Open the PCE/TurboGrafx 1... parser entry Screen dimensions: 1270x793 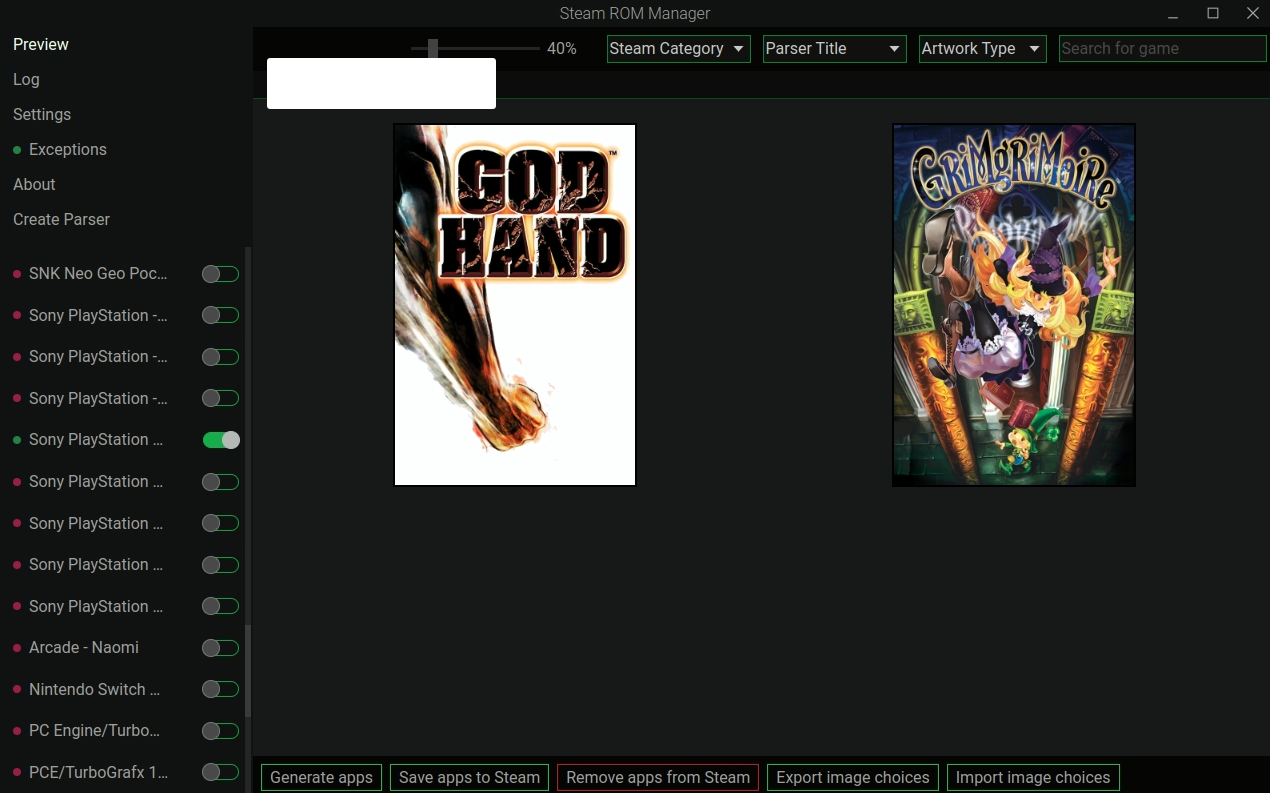[x=98, y=772]
